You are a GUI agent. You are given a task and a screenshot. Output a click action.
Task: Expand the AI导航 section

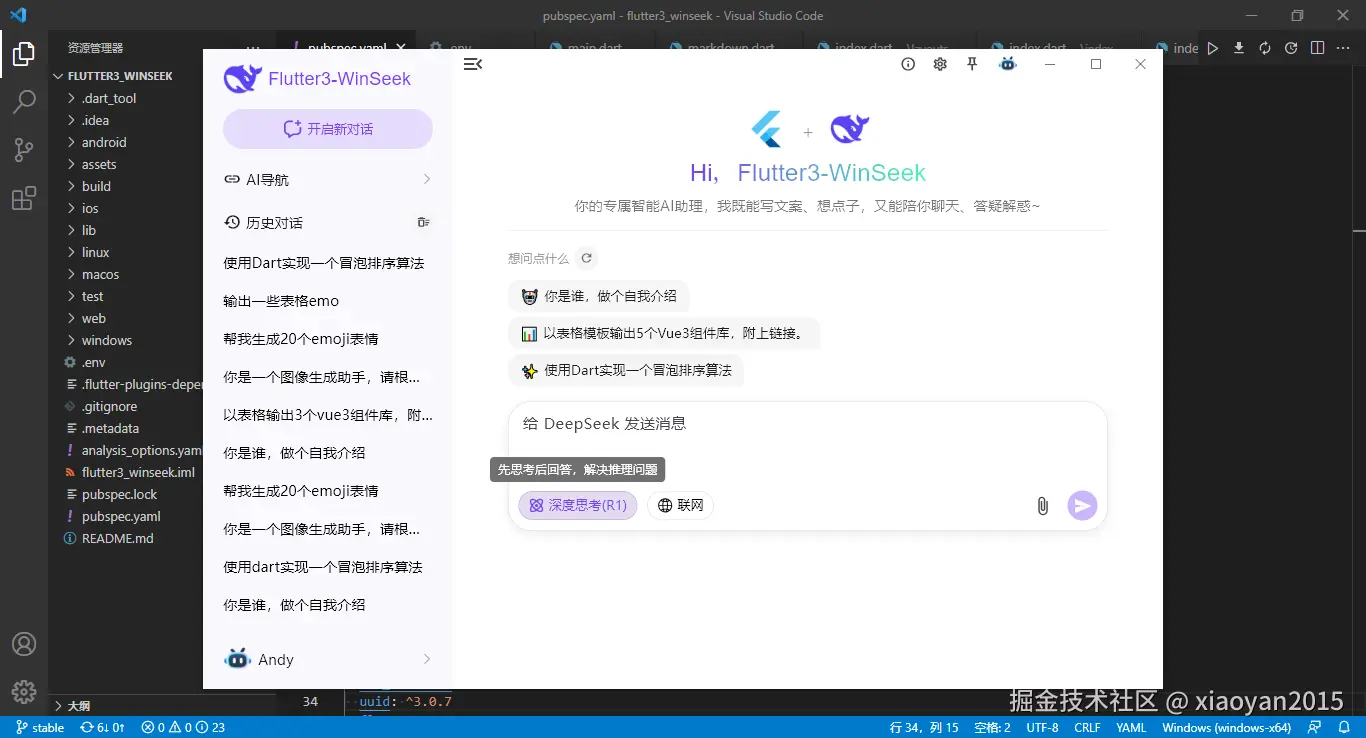(327, 179)
